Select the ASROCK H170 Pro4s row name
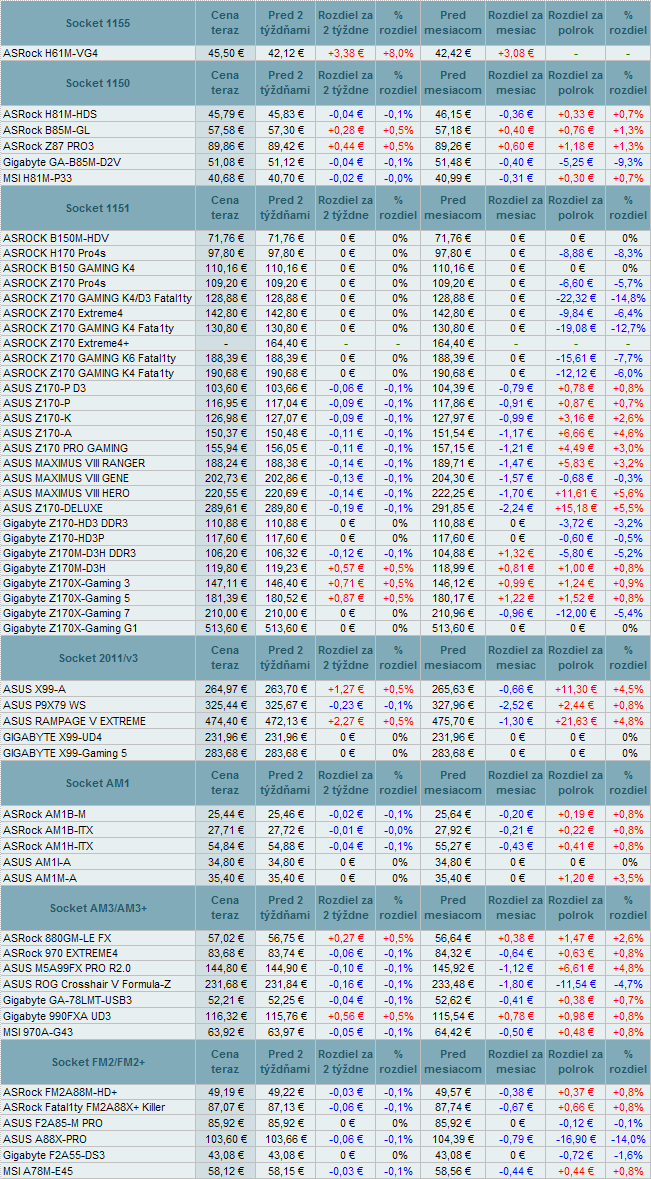The width and height of the screenshot is (651, 1179). (55, 253)
